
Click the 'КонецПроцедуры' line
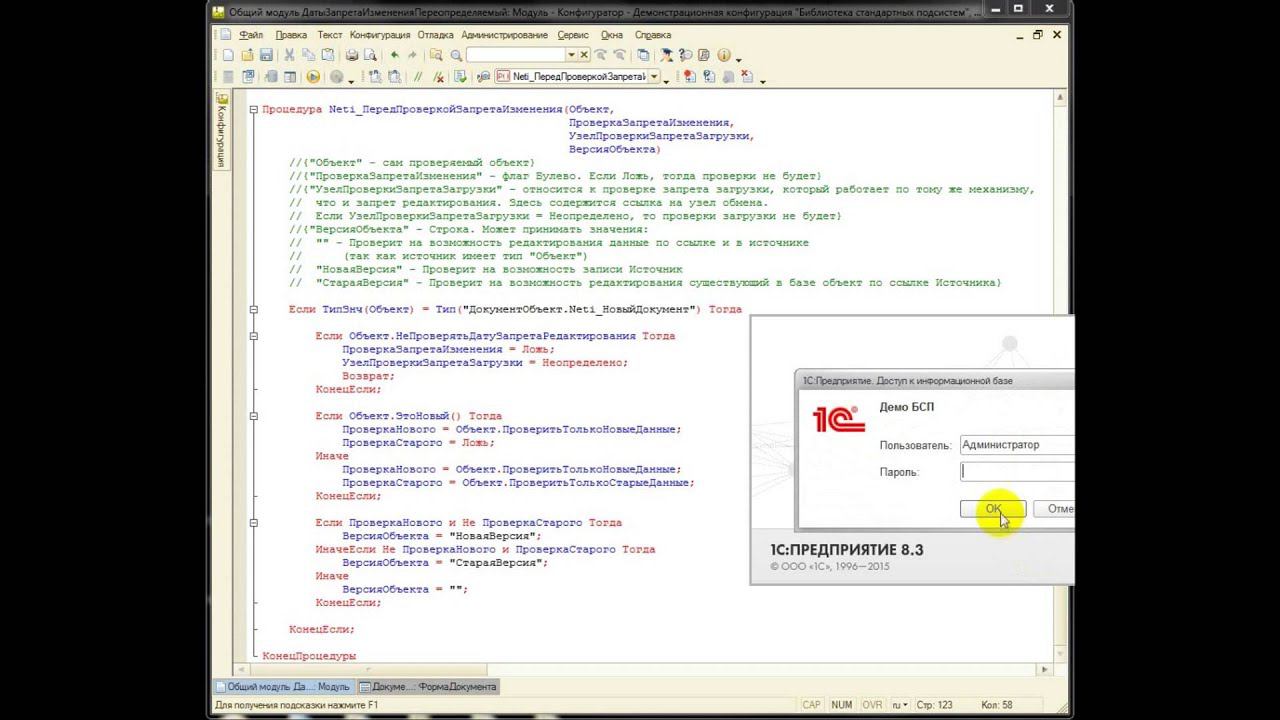click(309, 656)
